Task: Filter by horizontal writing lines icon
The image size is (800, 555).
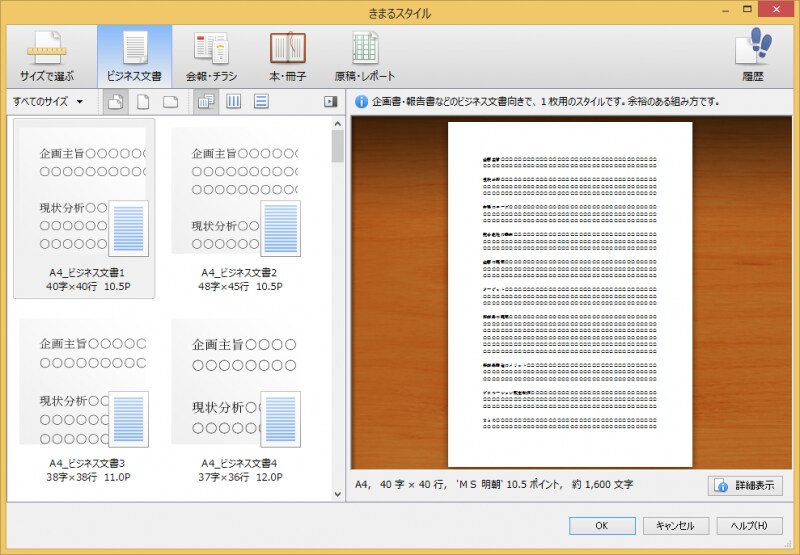Action: (261, 102)
